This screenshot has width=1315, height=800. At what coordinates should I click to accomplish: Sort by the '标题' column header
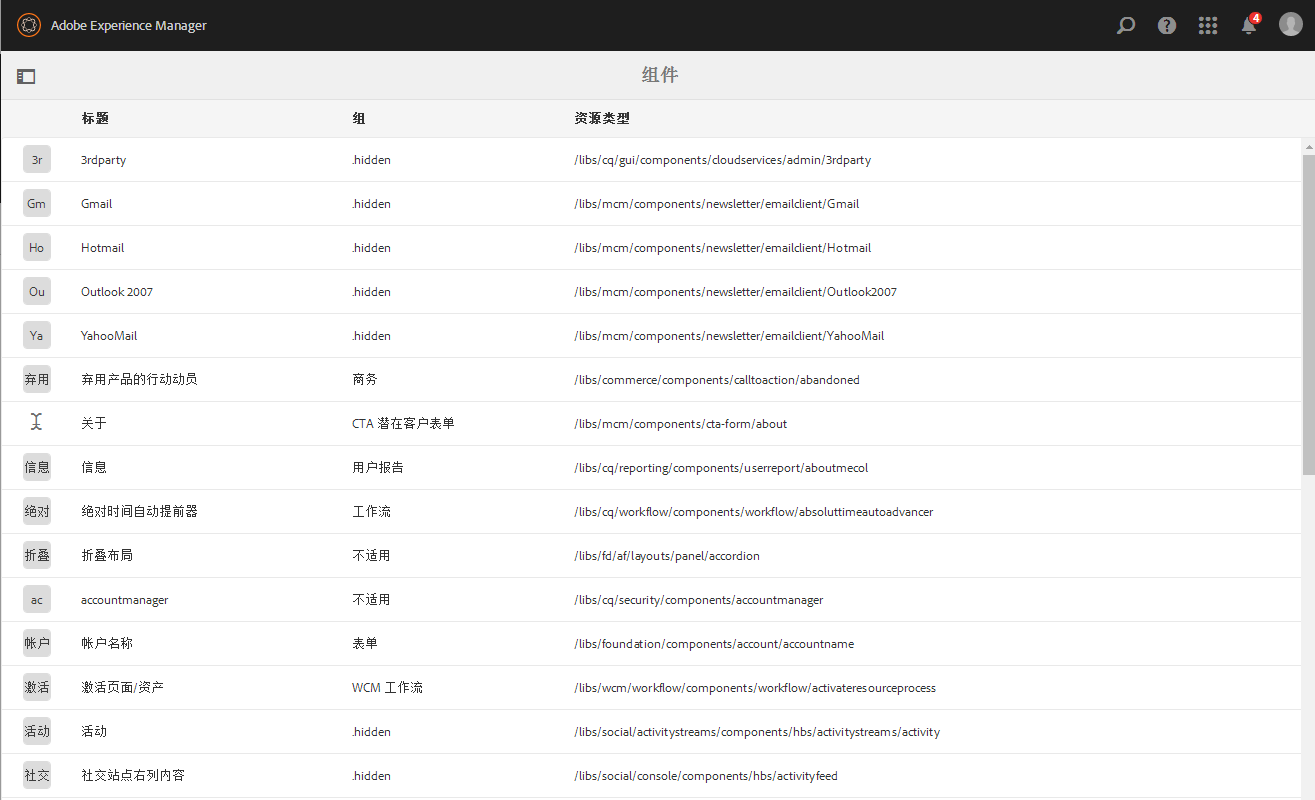(x=95, y=118)
